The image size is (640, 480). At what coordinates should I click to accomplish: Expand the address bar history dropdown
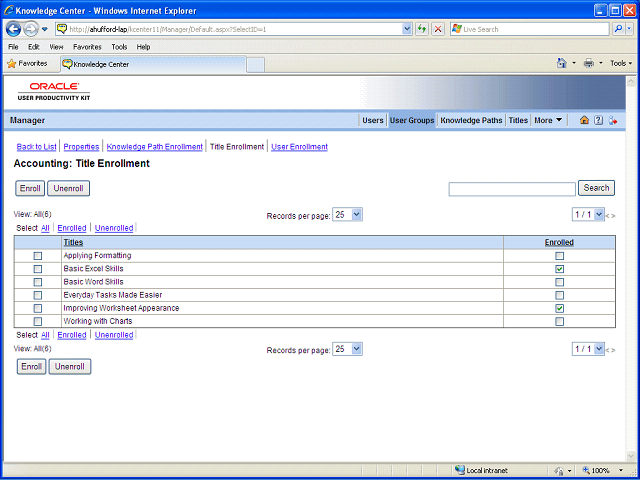click(407, 29)
